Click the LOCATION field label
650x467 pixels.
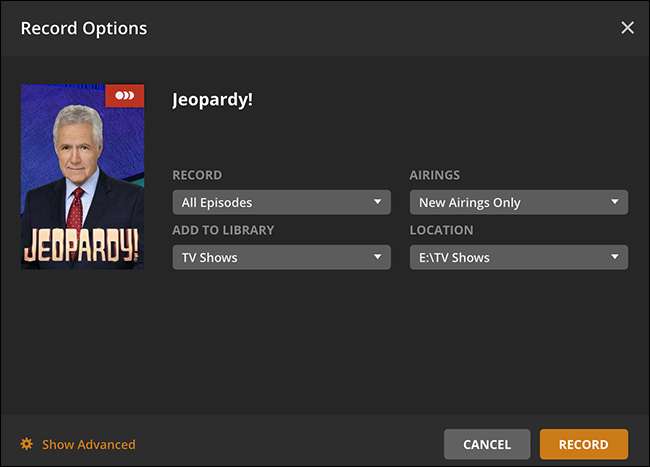click(x=441, y=230)
